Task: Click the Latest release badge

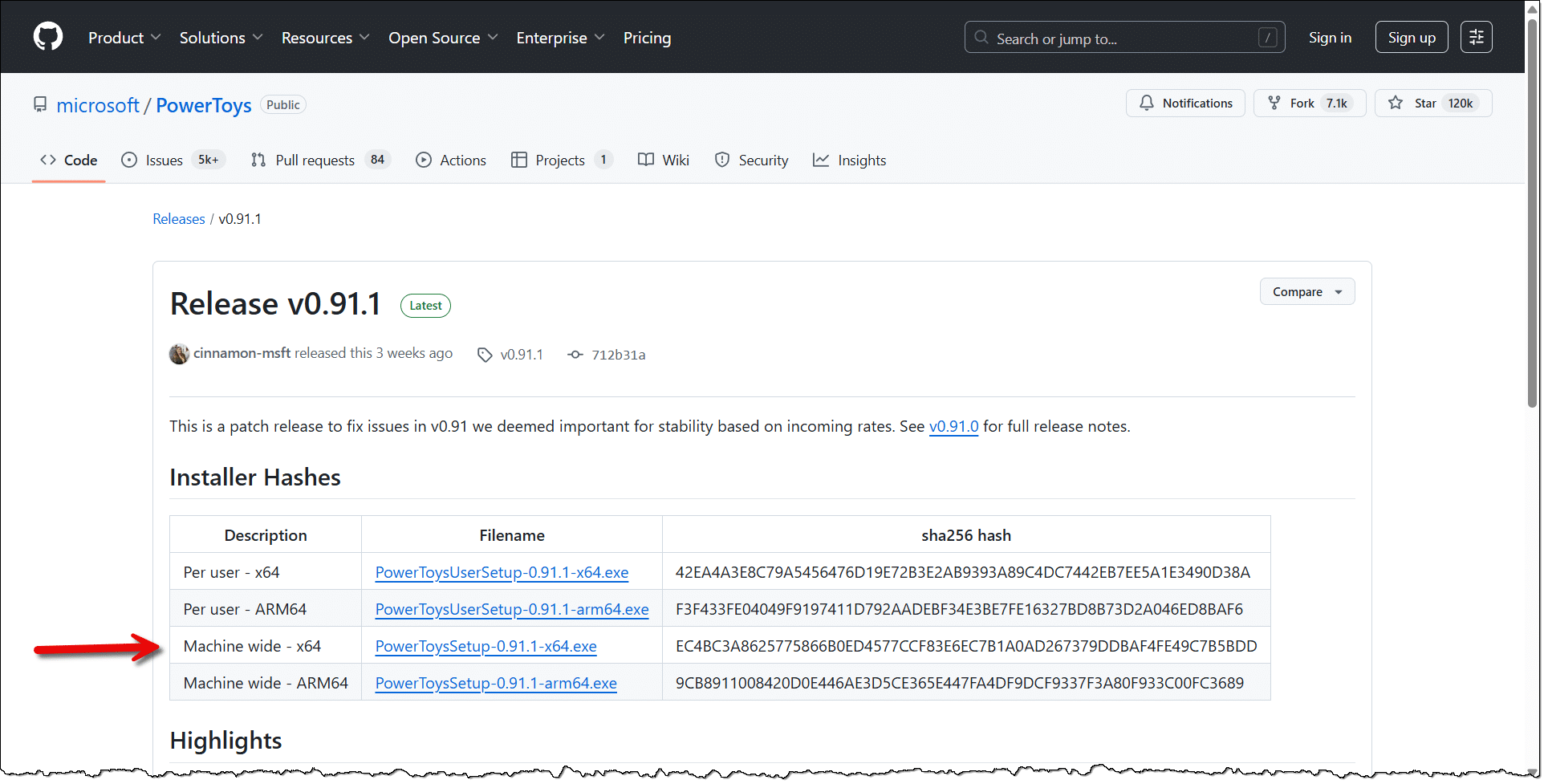Action: [x=425, y=306]
